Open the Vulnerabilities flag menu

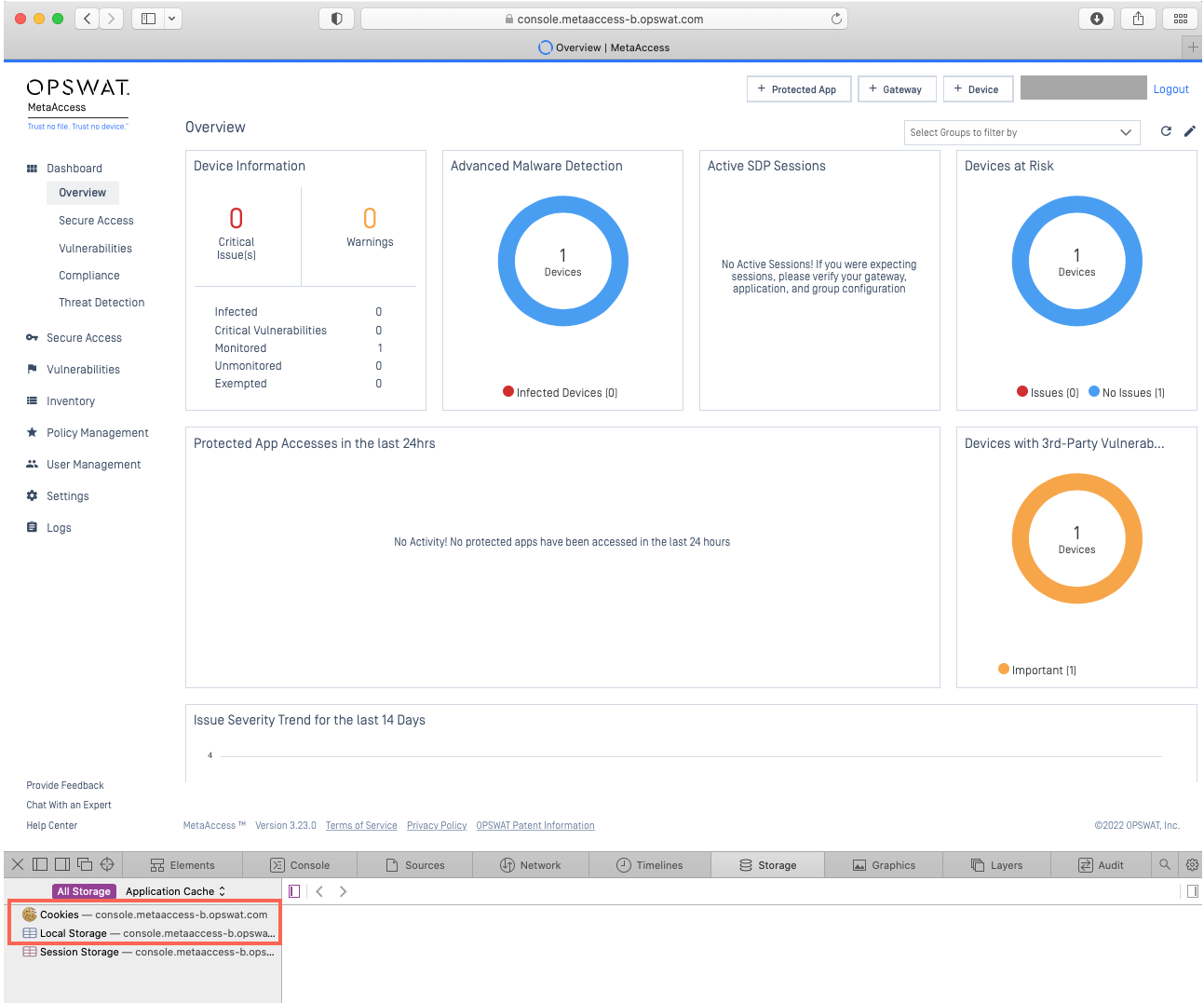pyautogui.click(x=73, y=370)
